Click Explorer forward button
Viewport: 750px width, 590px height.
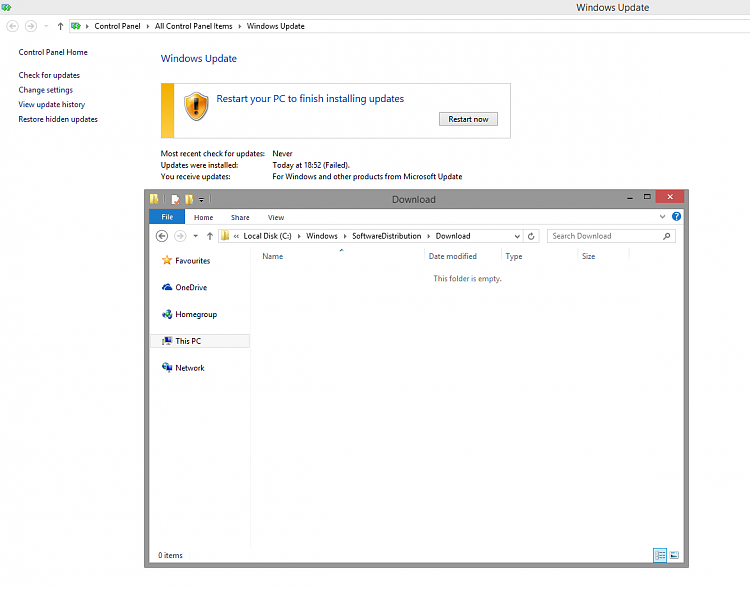[180, 236]
